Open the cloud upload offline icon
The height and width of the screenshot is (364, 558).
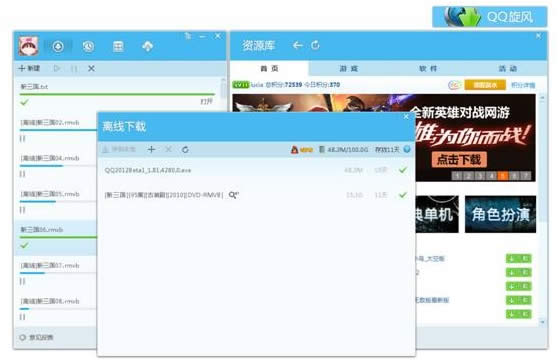pos(148,46)
